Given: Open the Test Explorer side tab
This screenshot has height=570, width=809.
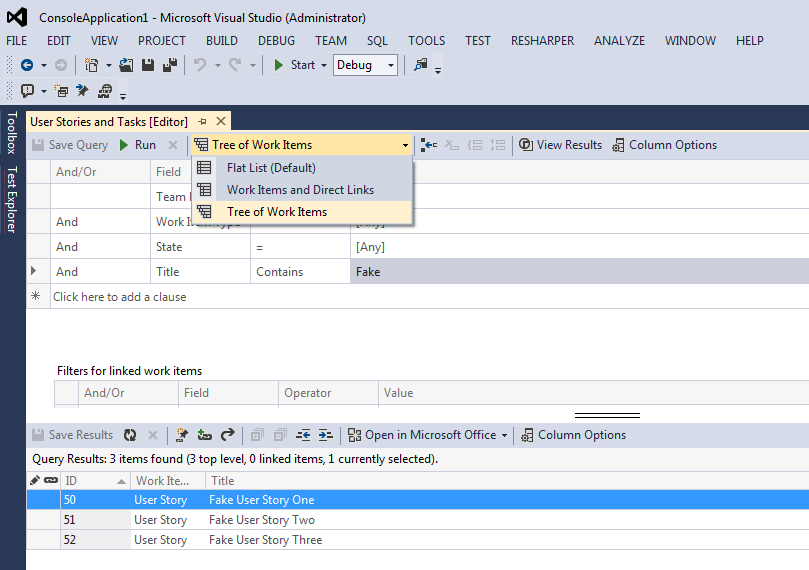Looking at the screenshot, I should (x=12, y=199).
